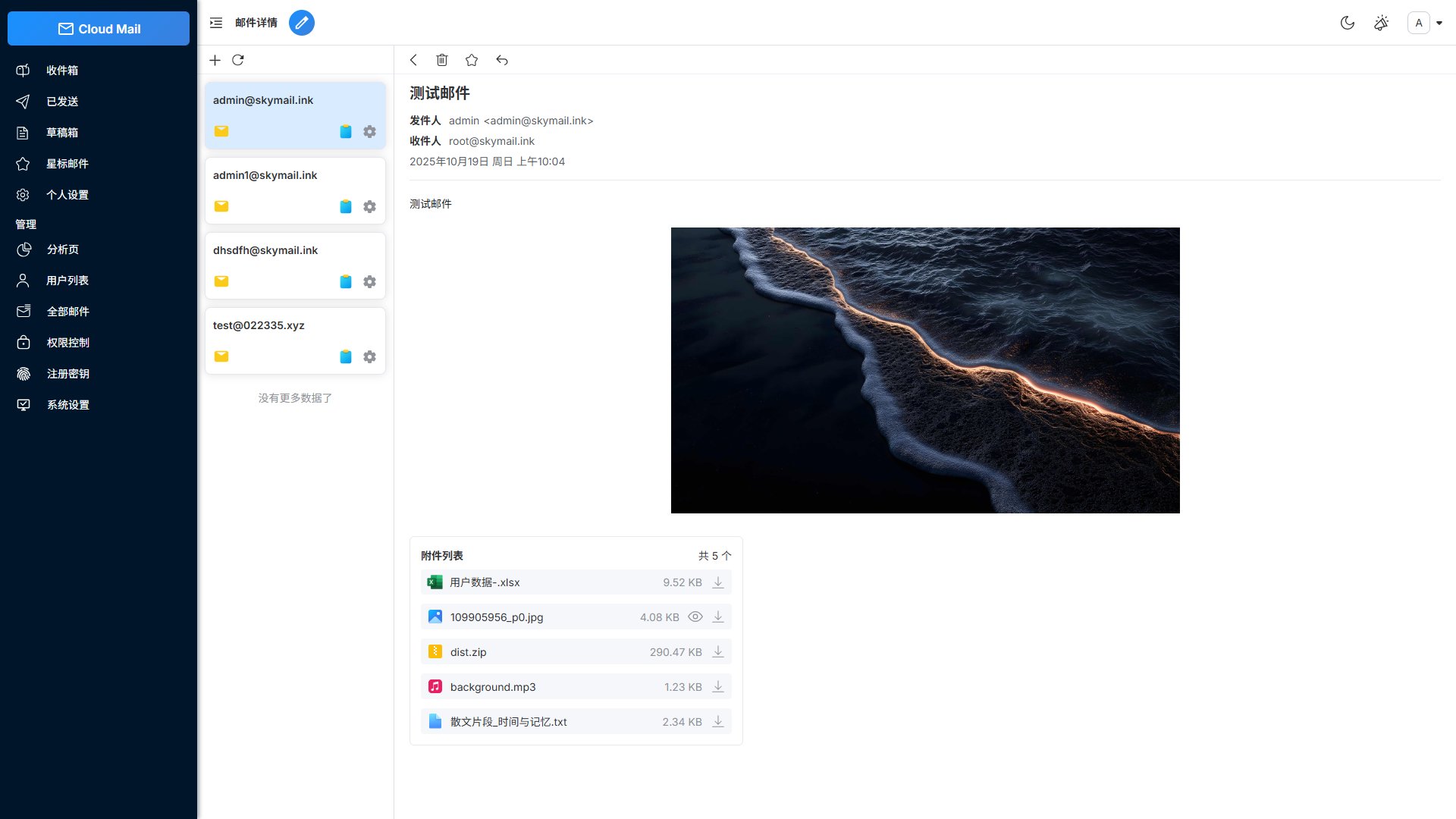Open the 收件箱 inbox menu item
The height and width of the screenshot is (819, 1456).
(62, 71)
